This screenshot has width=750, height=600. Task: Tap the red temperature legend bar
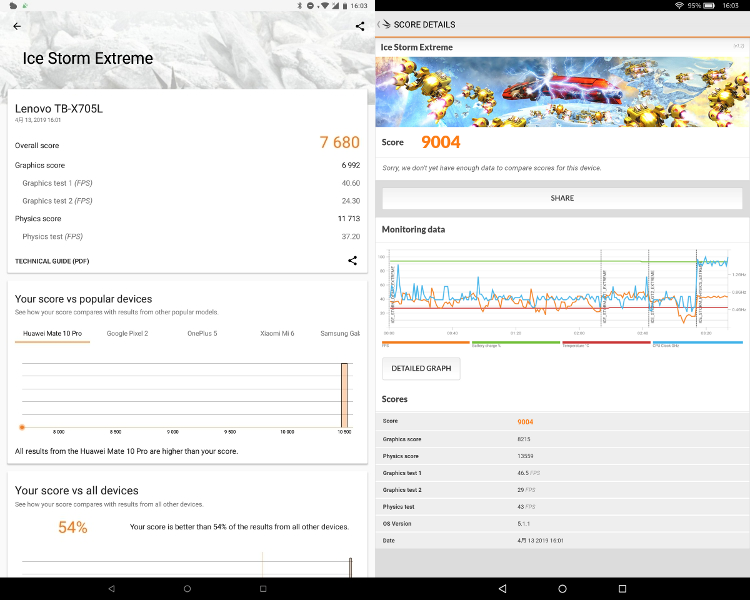[606, 343]
